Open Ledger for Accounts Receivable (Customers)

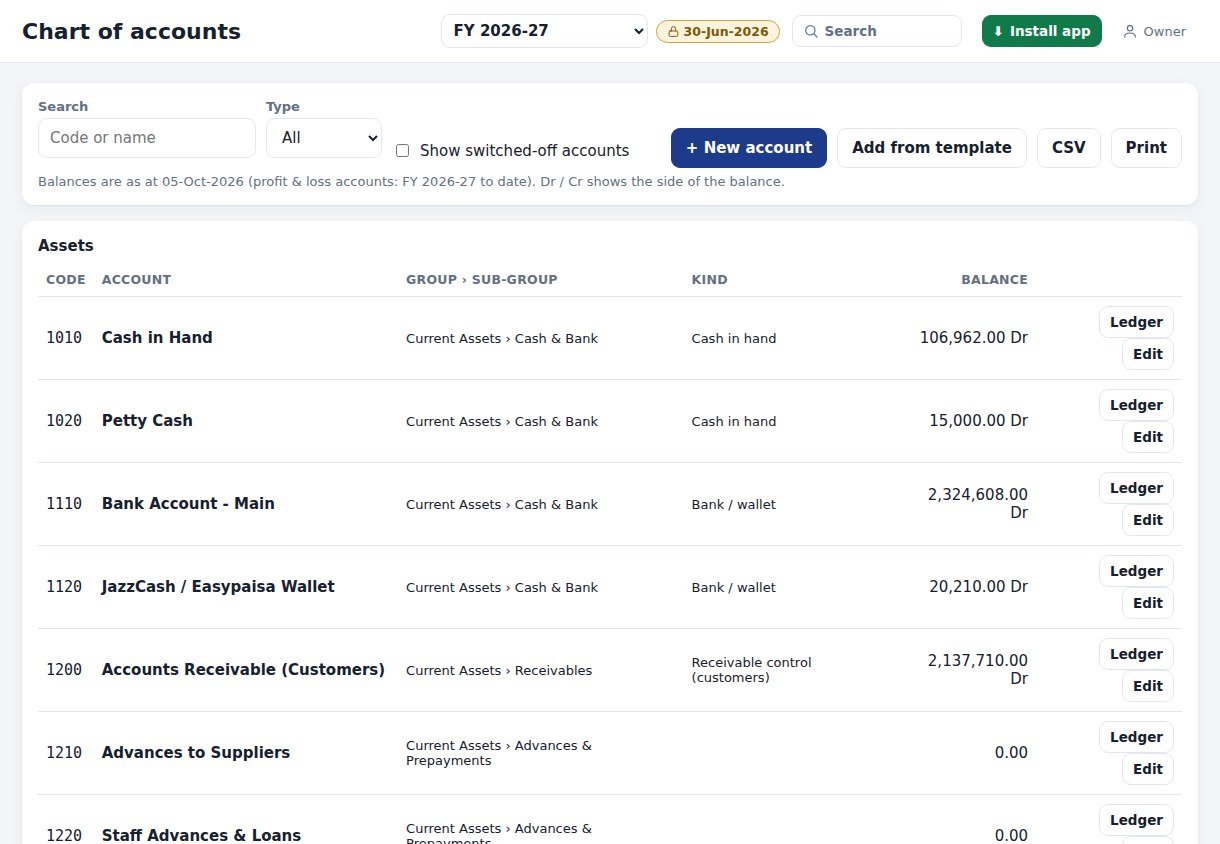[1136, 654]
